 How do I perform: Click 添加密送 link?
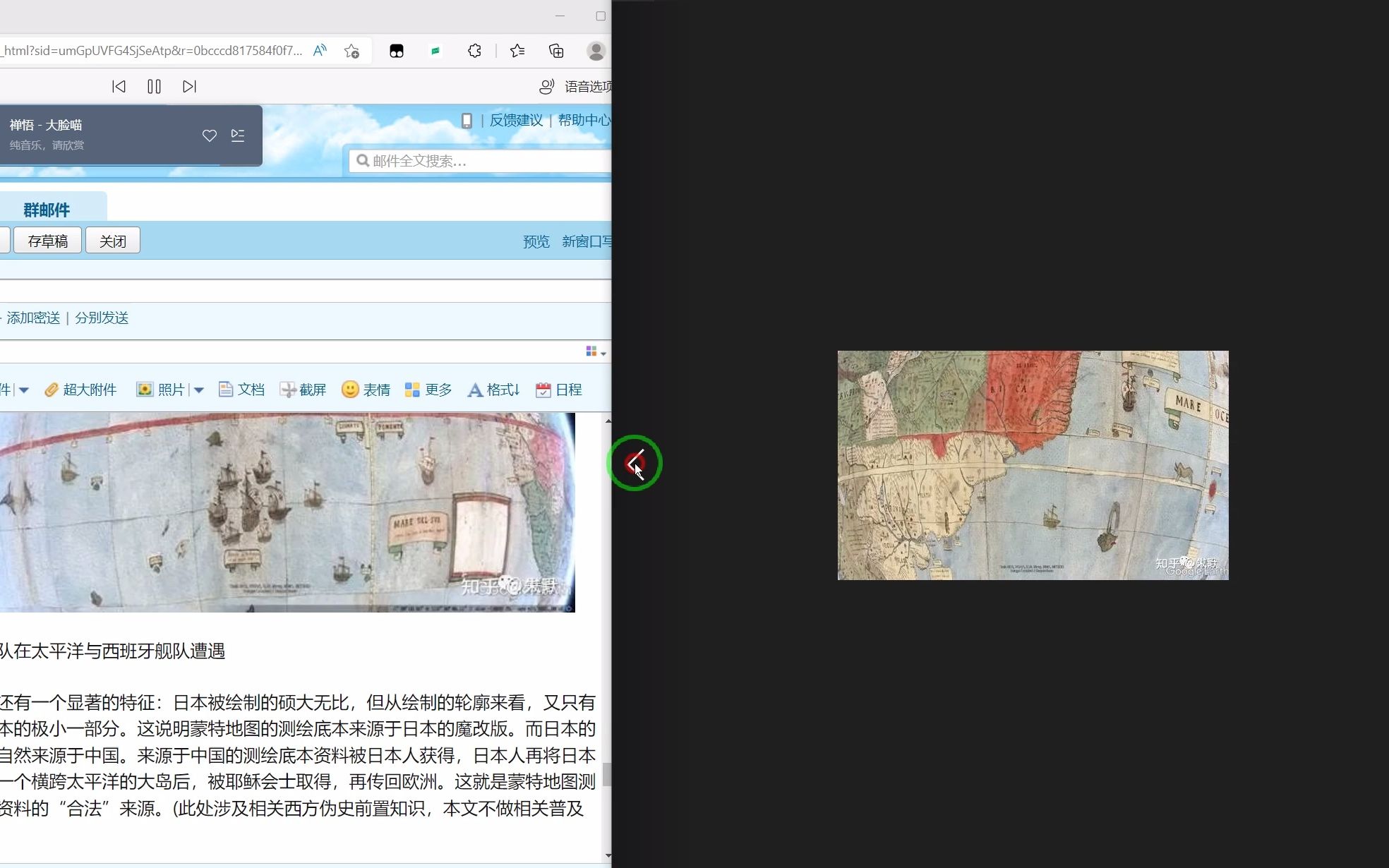[x=33, y=318]
